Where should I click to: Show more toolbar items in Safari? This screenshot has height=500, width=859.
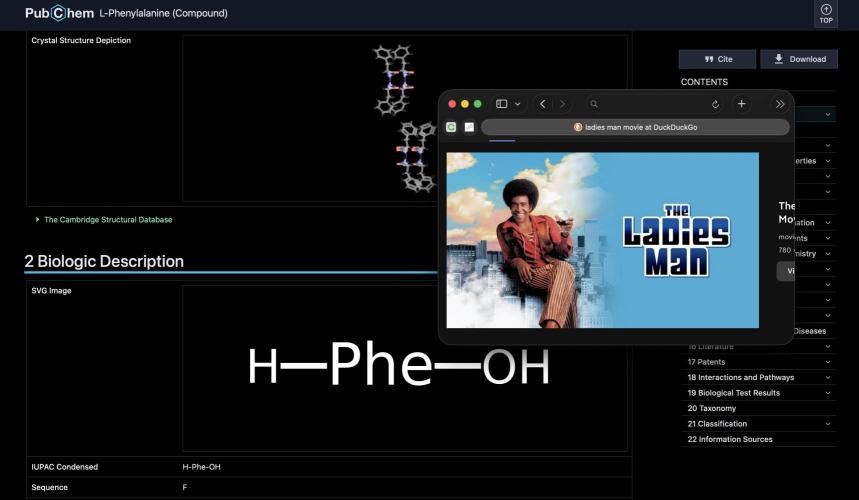[x=779, y=104]
